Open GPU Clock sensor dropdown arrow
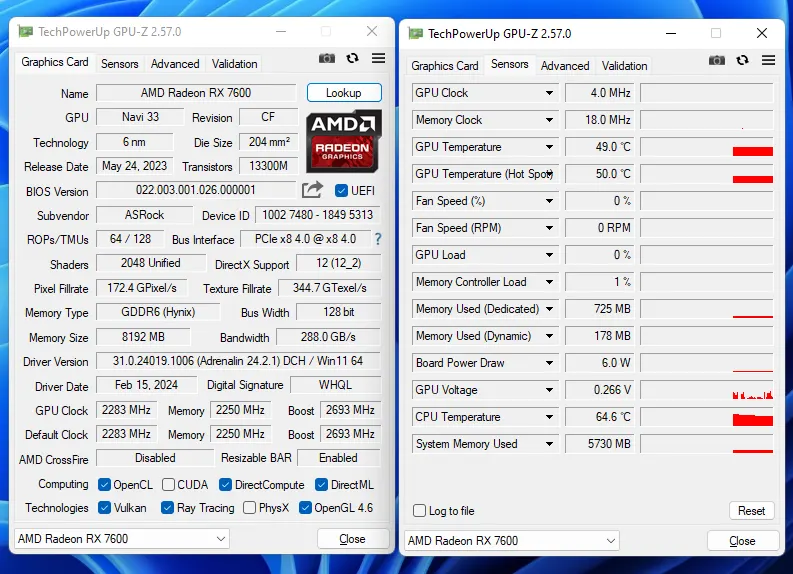793x574 pixels. tap(549, 93)
